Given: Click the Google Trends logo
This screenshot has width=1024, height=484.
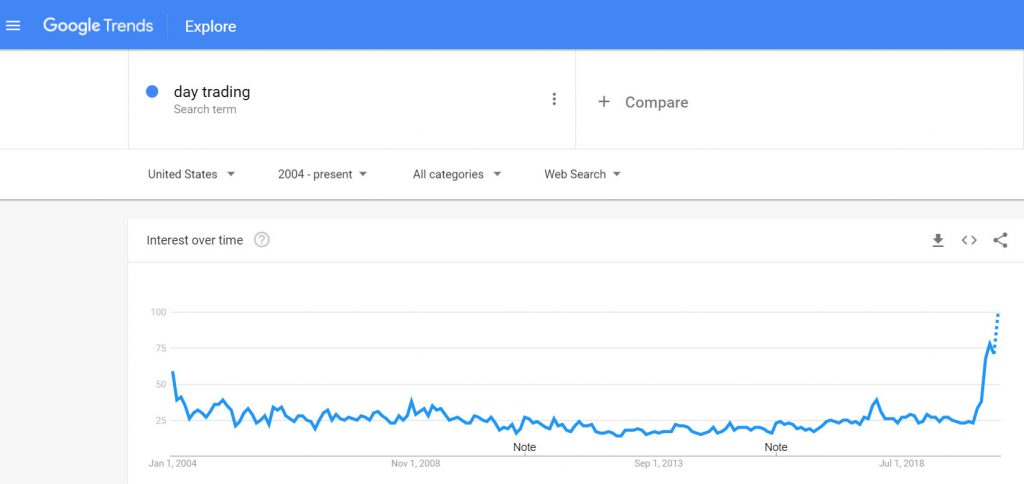Looking at the screenshot, I should point(98,26).
